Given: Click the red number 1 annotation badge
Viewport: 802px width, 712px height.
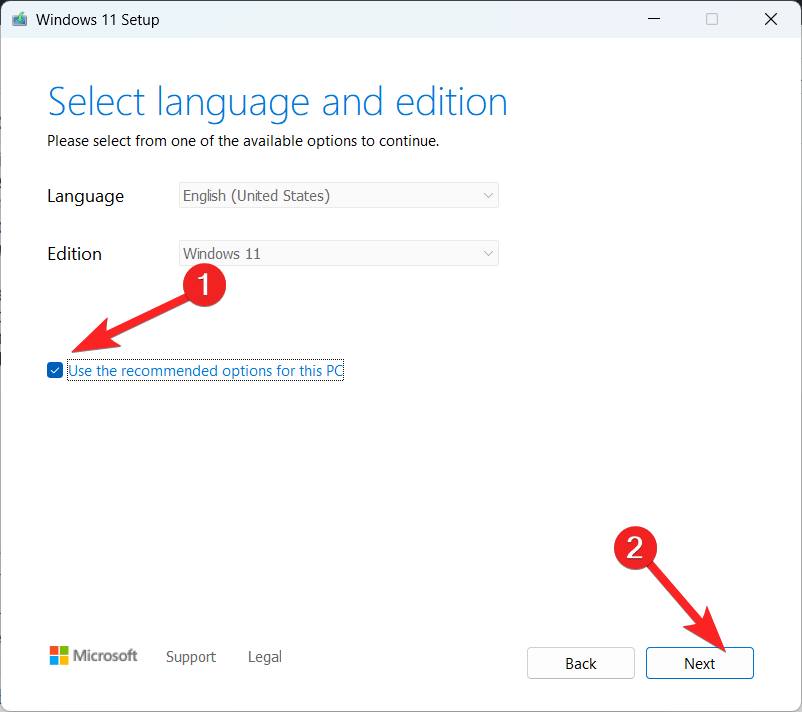Looking at the screenshot, I should [x=204, y=284].
